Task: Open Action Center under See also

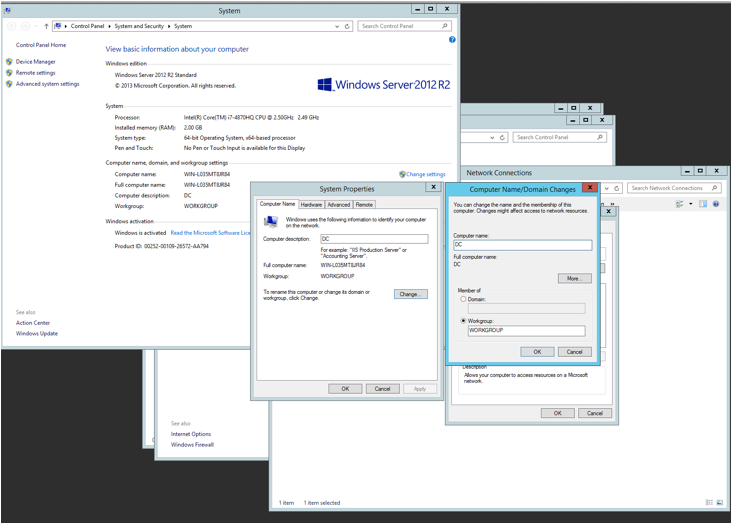Action: [33, 323]
